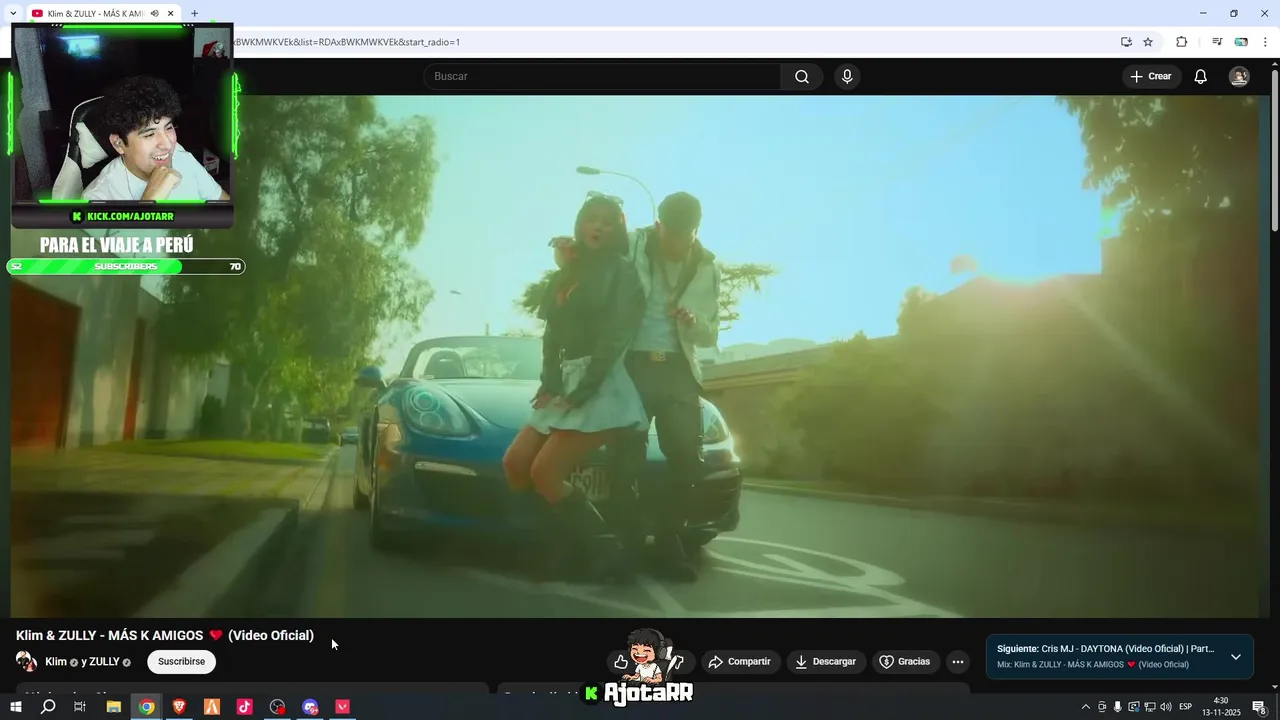Open the Chrome extensions puzzle icon
The height and width of the screenshot is (720, 1280).
pyautogui.click(x=1181, y=42)
